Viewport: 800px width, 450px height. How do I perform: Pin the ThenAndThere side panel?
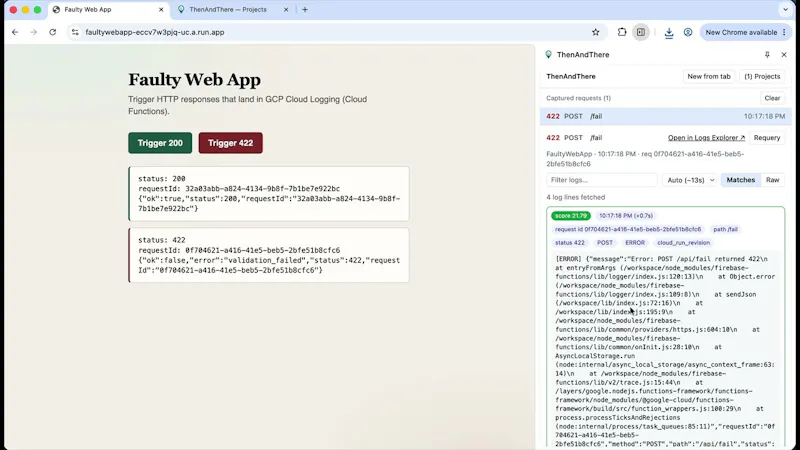click(767, 55)
